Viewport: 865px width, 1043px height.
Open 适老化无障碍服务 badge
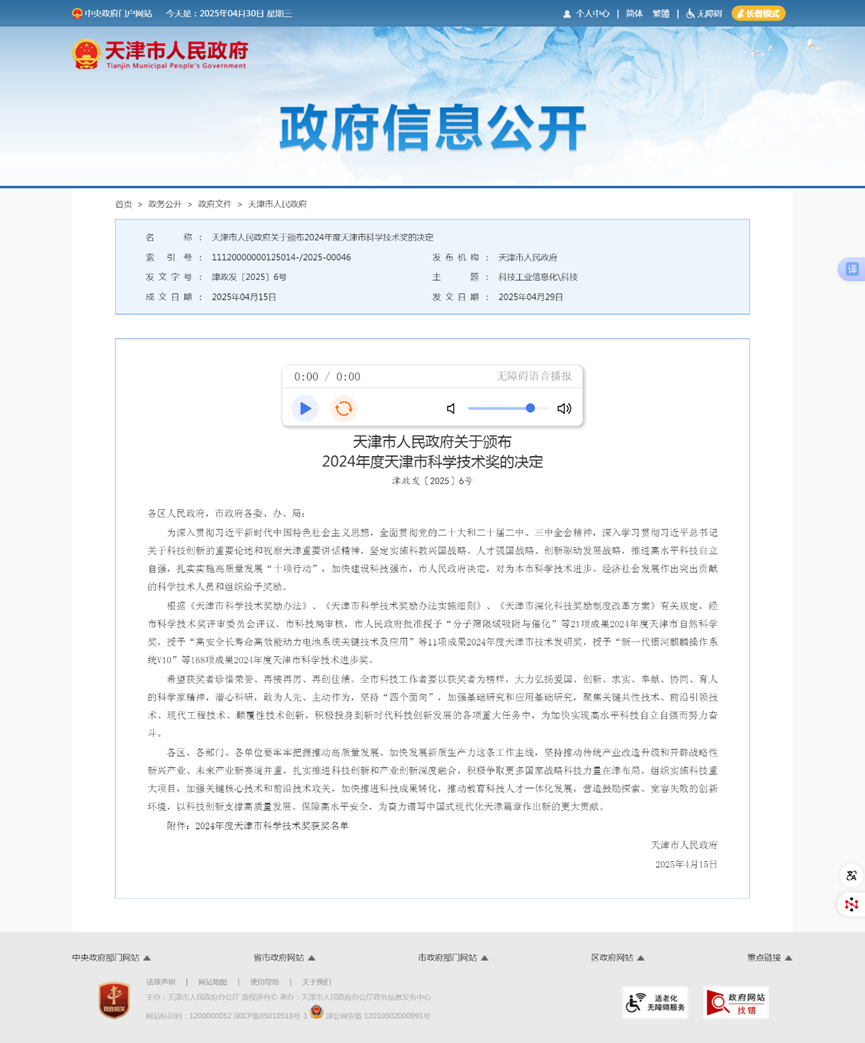pos(655,1003)
